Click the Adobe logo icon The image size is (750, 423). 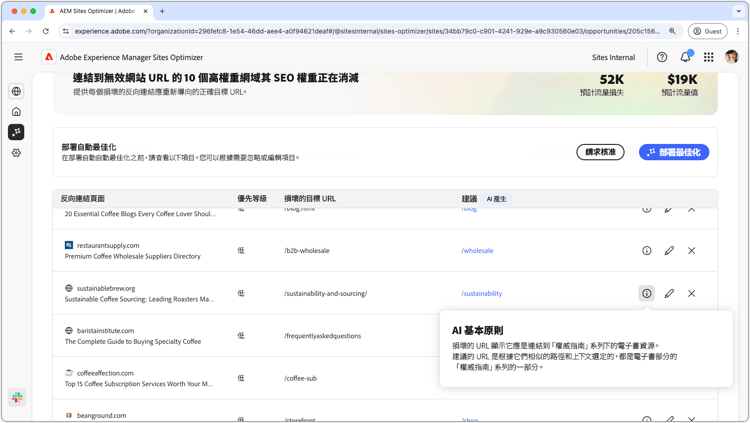coord(49,57)
